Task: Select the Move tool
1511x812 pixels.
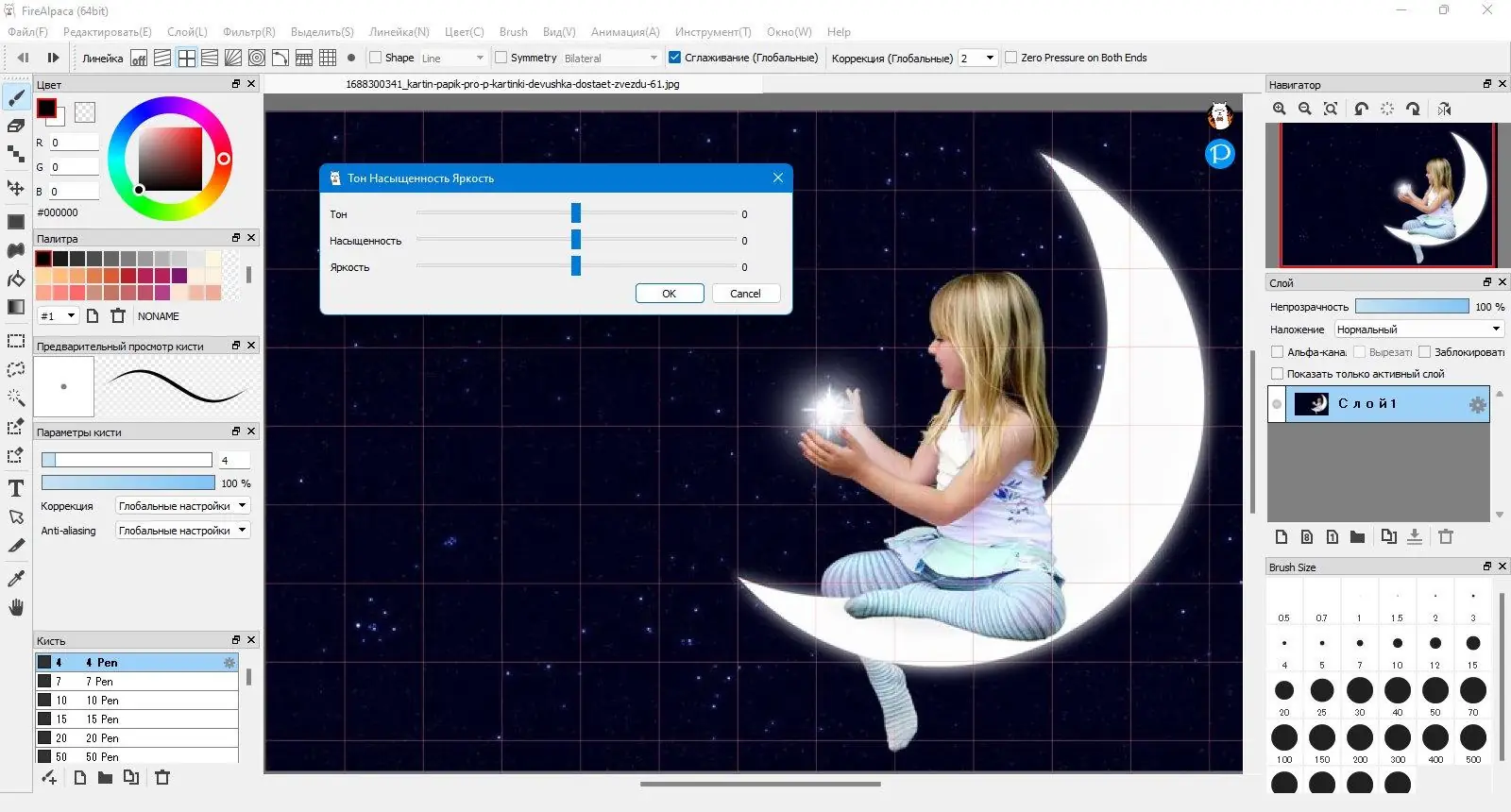Action: (x=16, y=188)
